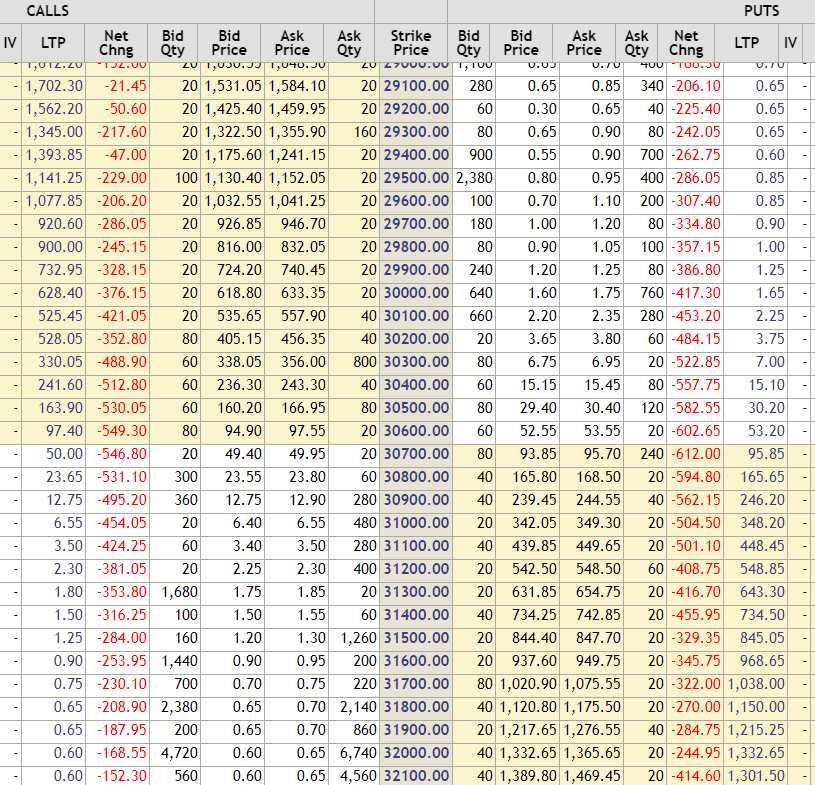Click the puts Ask Price column header
Screen dimensions: 815x785
click(x=584, y=43)
